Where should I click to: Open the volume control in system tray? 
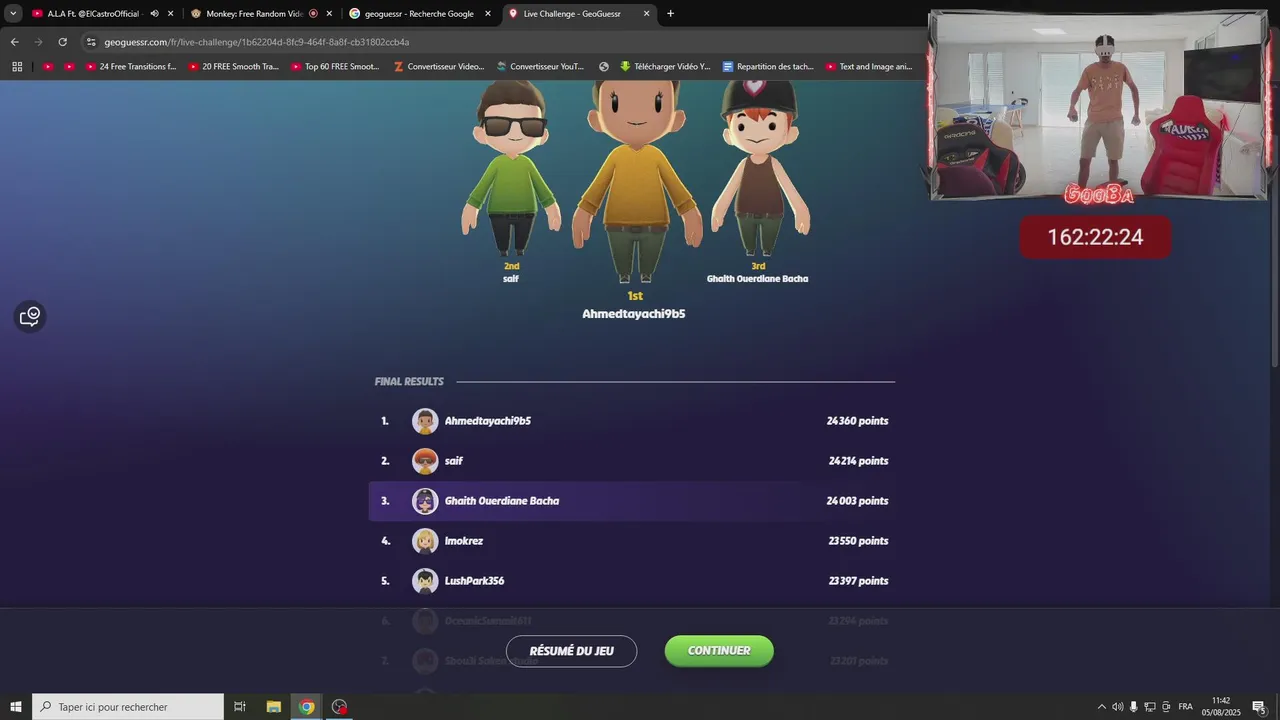point(1117,707)
